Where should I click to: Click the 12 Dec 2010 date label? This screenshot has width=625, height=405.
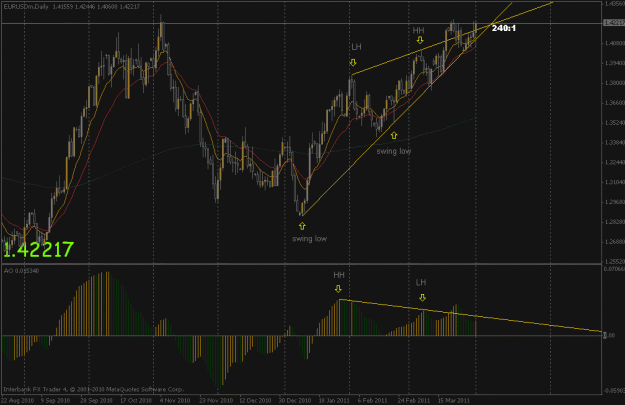point(255,400)
